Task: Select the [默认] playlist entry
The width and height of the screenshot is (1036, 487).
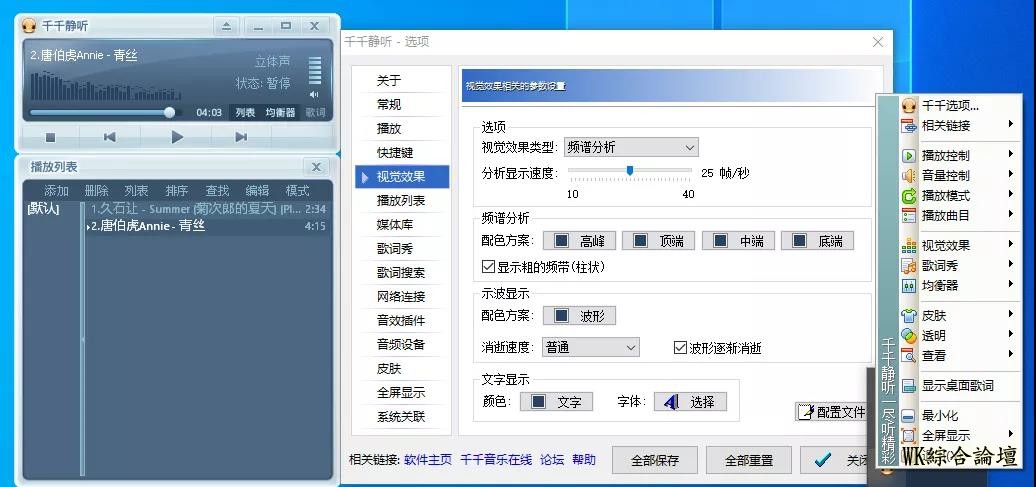Action: 44,209
